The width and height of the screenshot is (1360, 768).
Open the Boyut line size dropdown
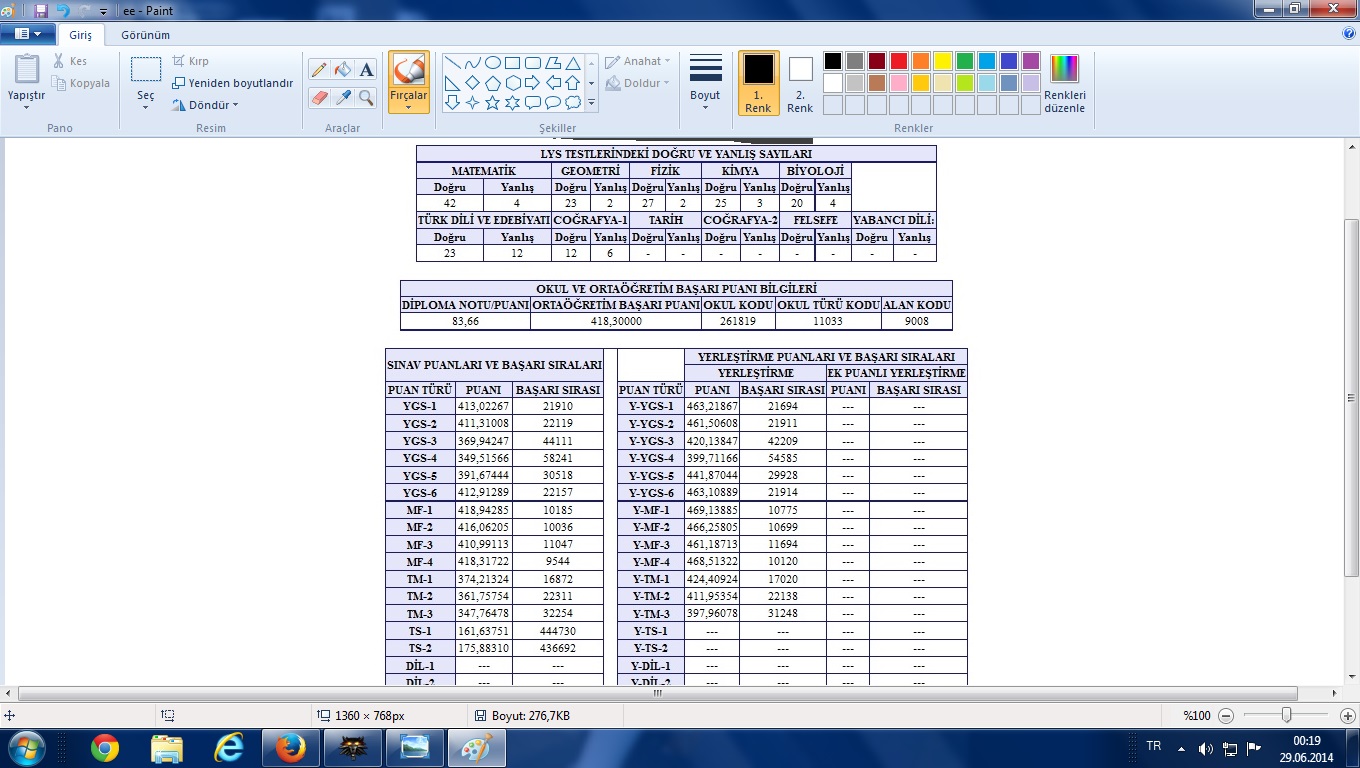click(x=705, y=83)
